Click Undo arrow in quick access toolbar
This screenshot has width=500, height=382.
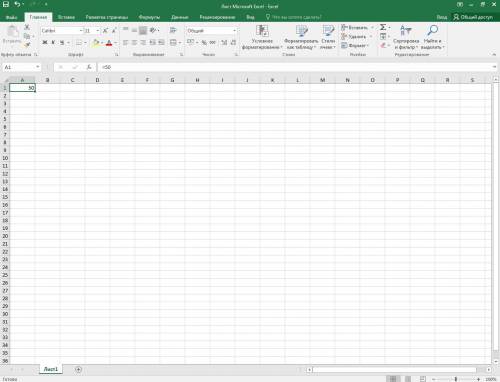click(17, 4)
